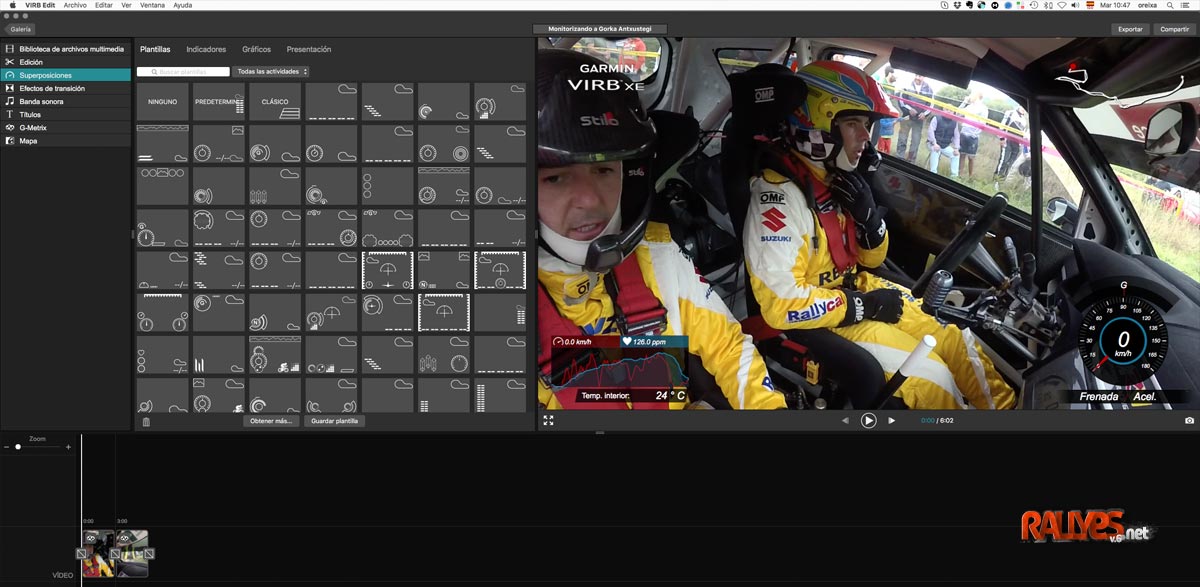
Task: Open Biblioteca de archivos multimedia section
Action: [x=65, y=49]
